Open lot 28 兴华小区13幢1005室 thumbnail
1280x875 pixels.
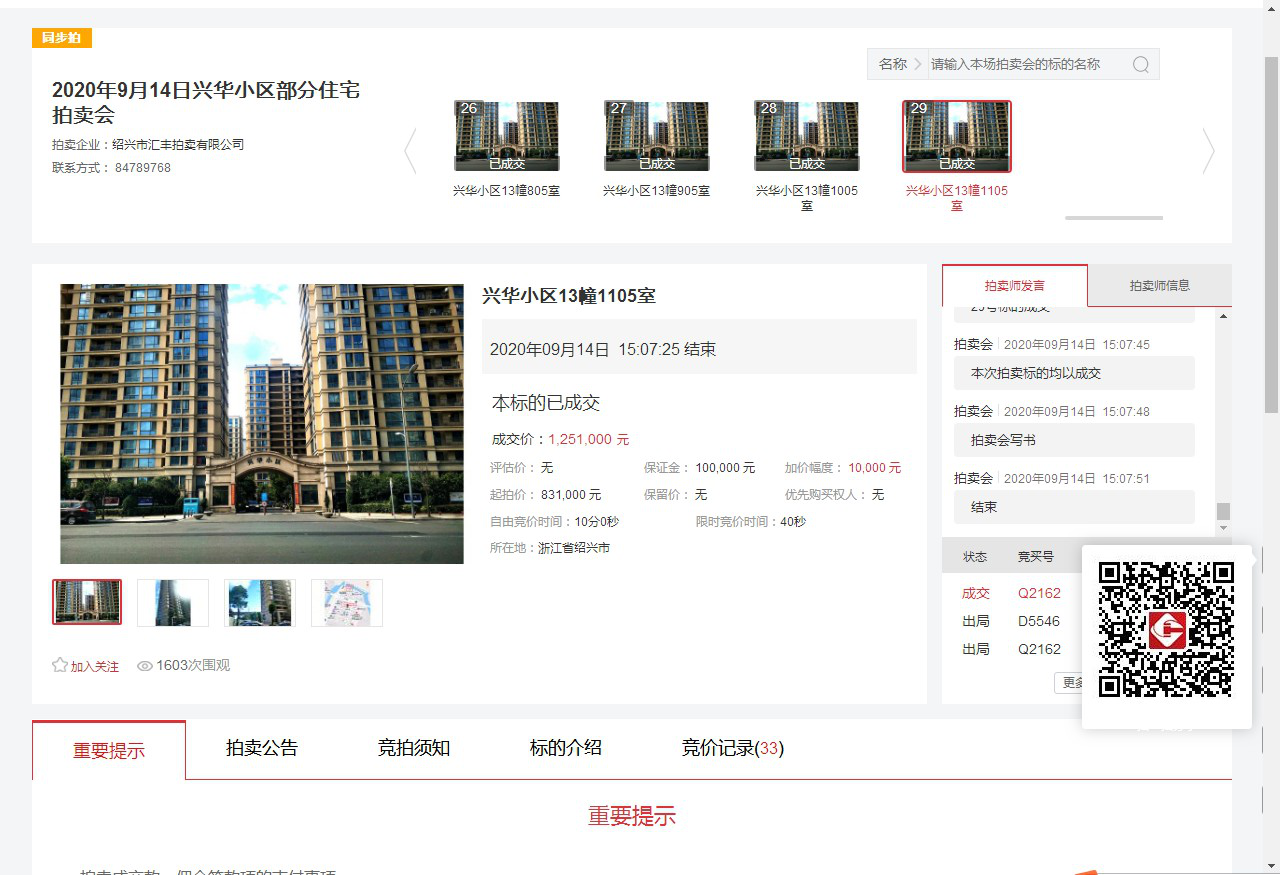pos(807,136)
